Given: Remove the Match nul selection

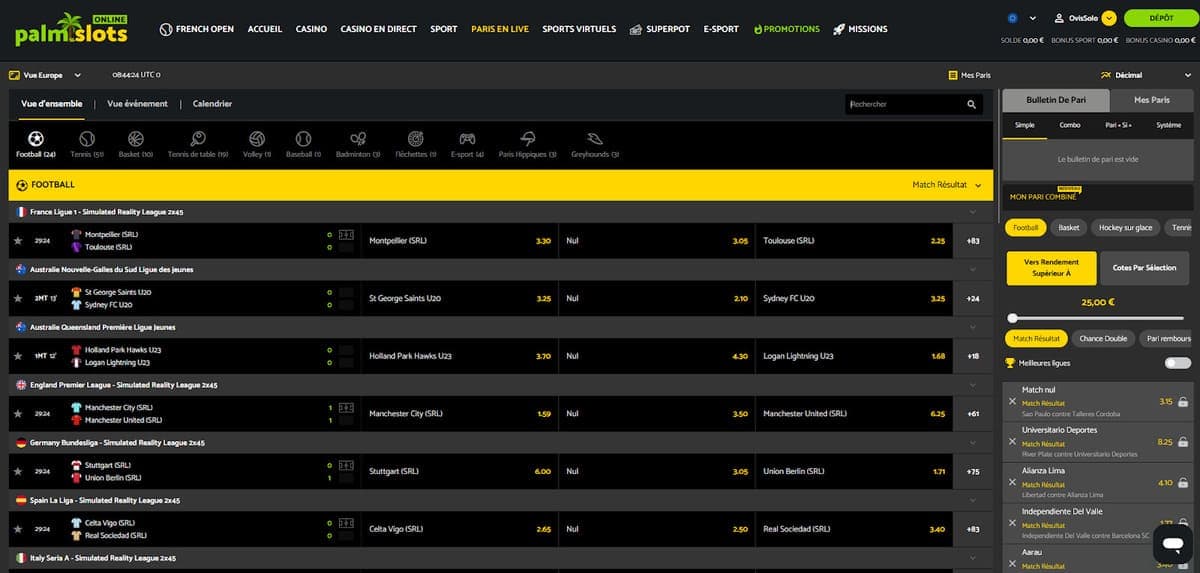Looking at the screenshot, I should [1013, 401].
